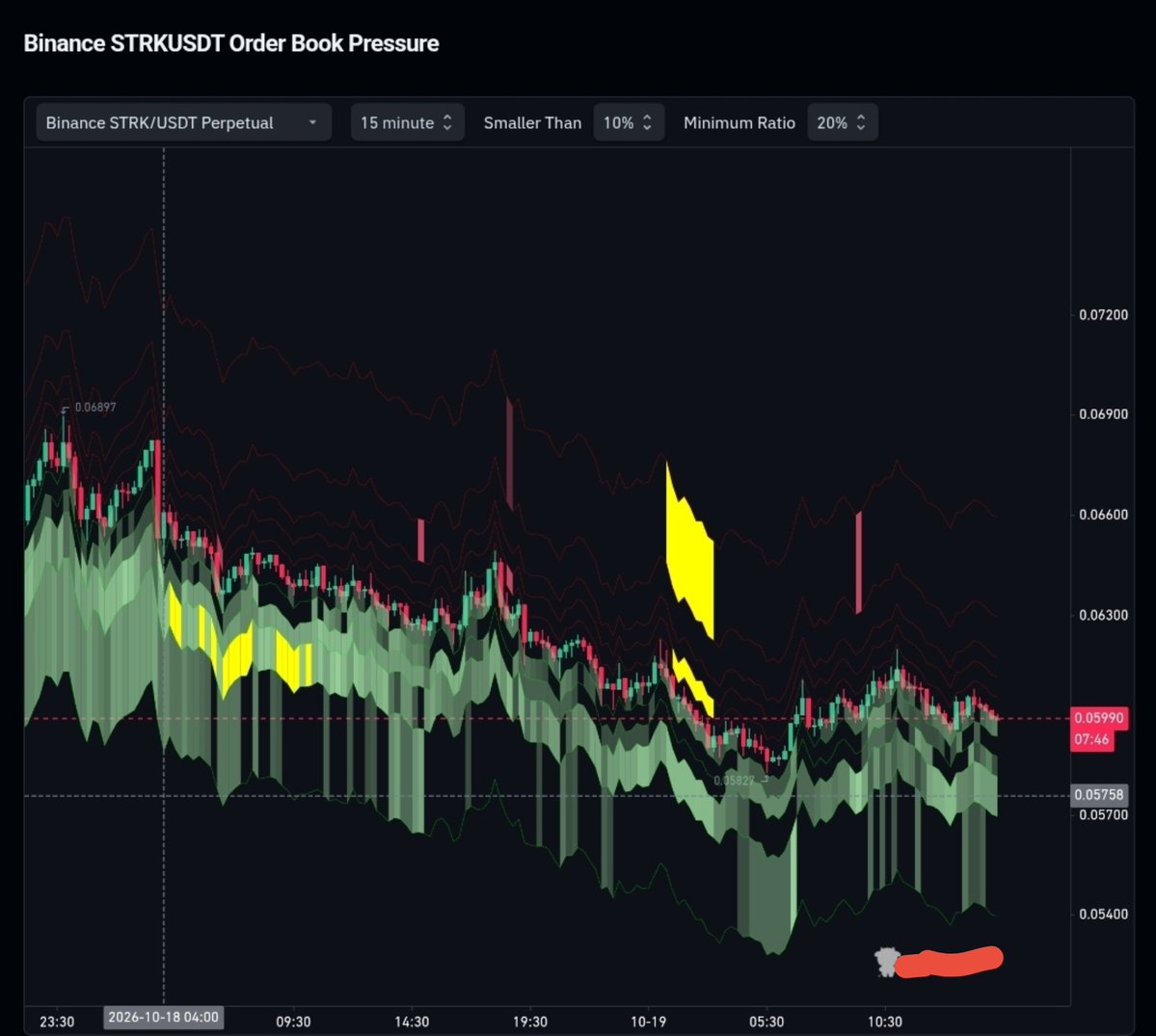1156x1036 pixels.
Task: Click the Binance STRKUSDT Order Book Pressure title
Action: (x=231, y=43)
